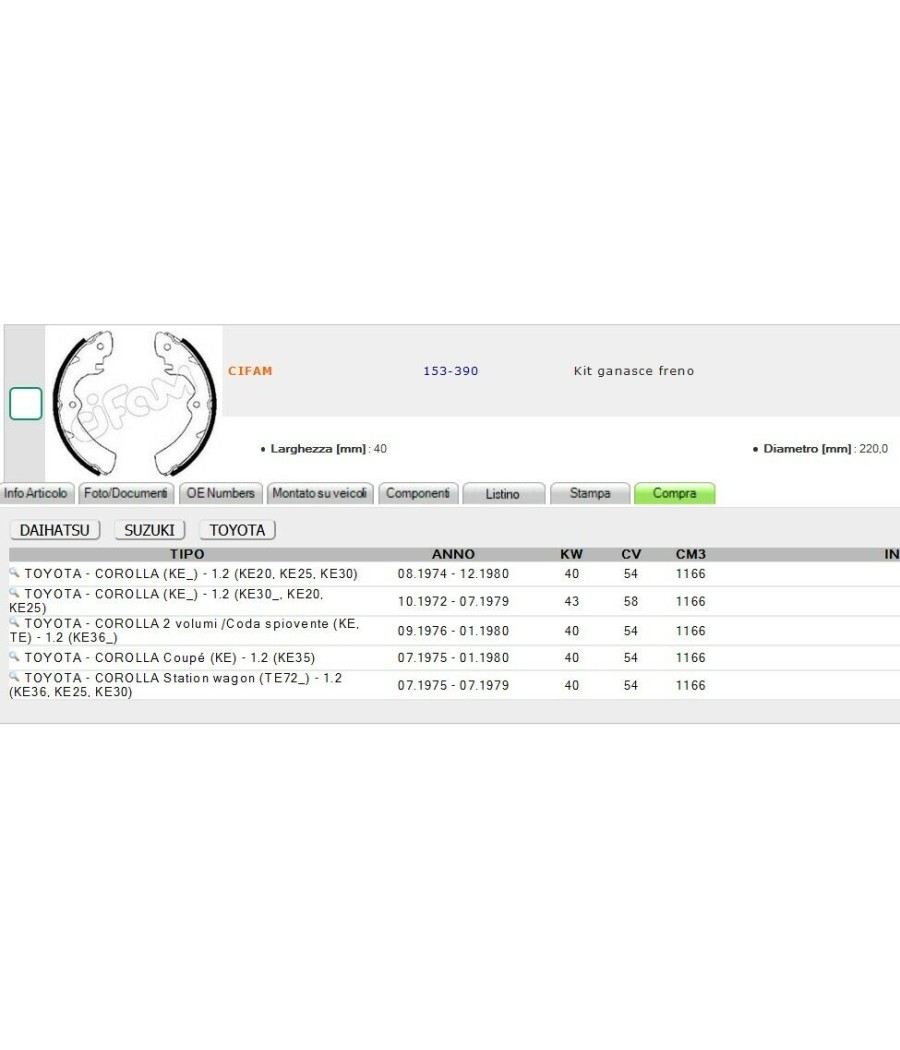Click the KW value 43
Viewport: 900px width, 1050px height.
(572, 601)
